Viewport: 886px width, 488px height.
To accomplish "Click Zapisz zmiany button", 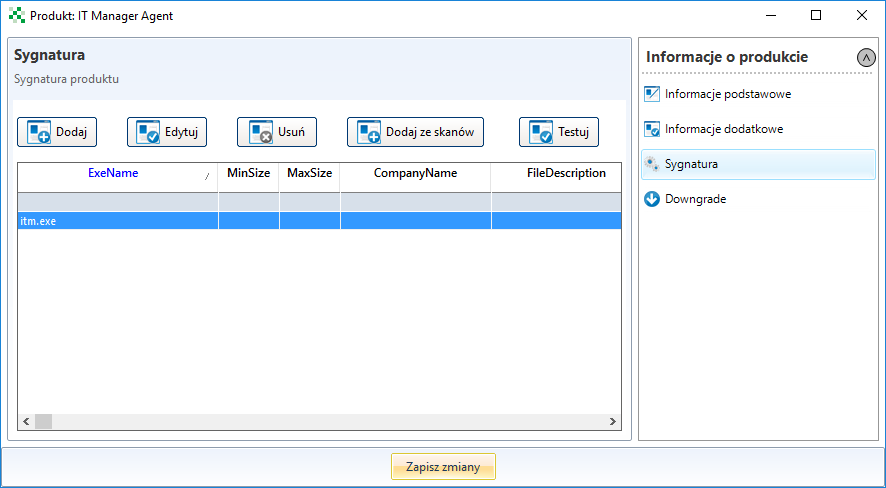I will (443, 467).
